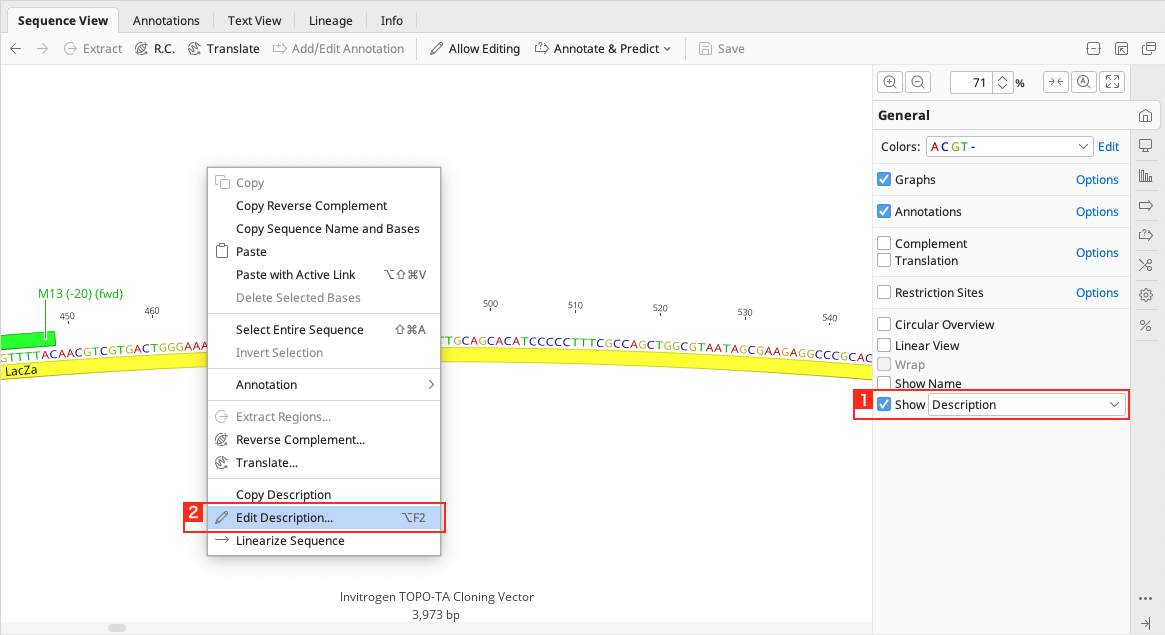Uncheck the Graphs checkbox

(884, 180)
